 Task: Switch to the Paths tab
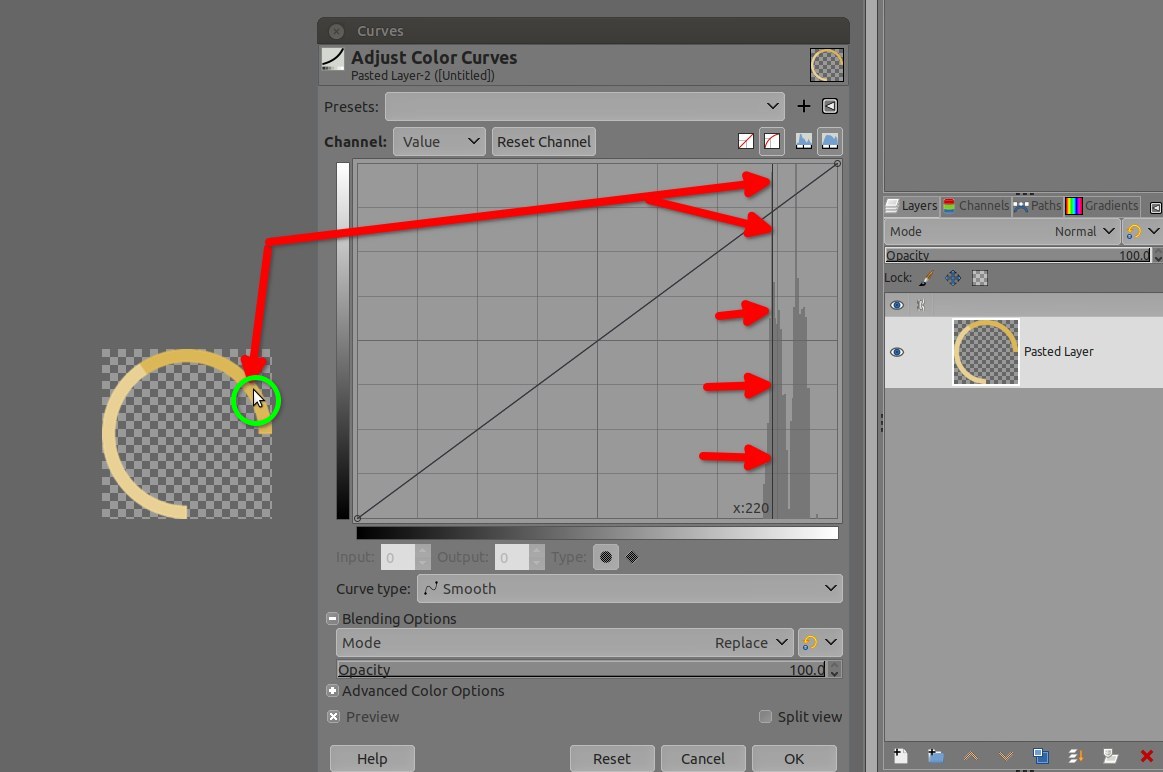1037,206
